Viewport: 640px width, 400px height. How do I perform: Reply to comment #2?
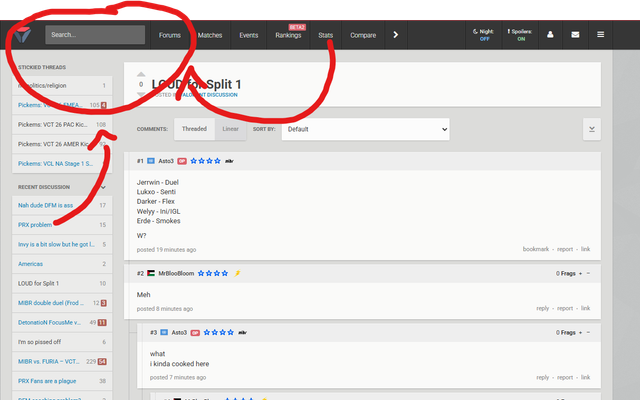point(542,308)
